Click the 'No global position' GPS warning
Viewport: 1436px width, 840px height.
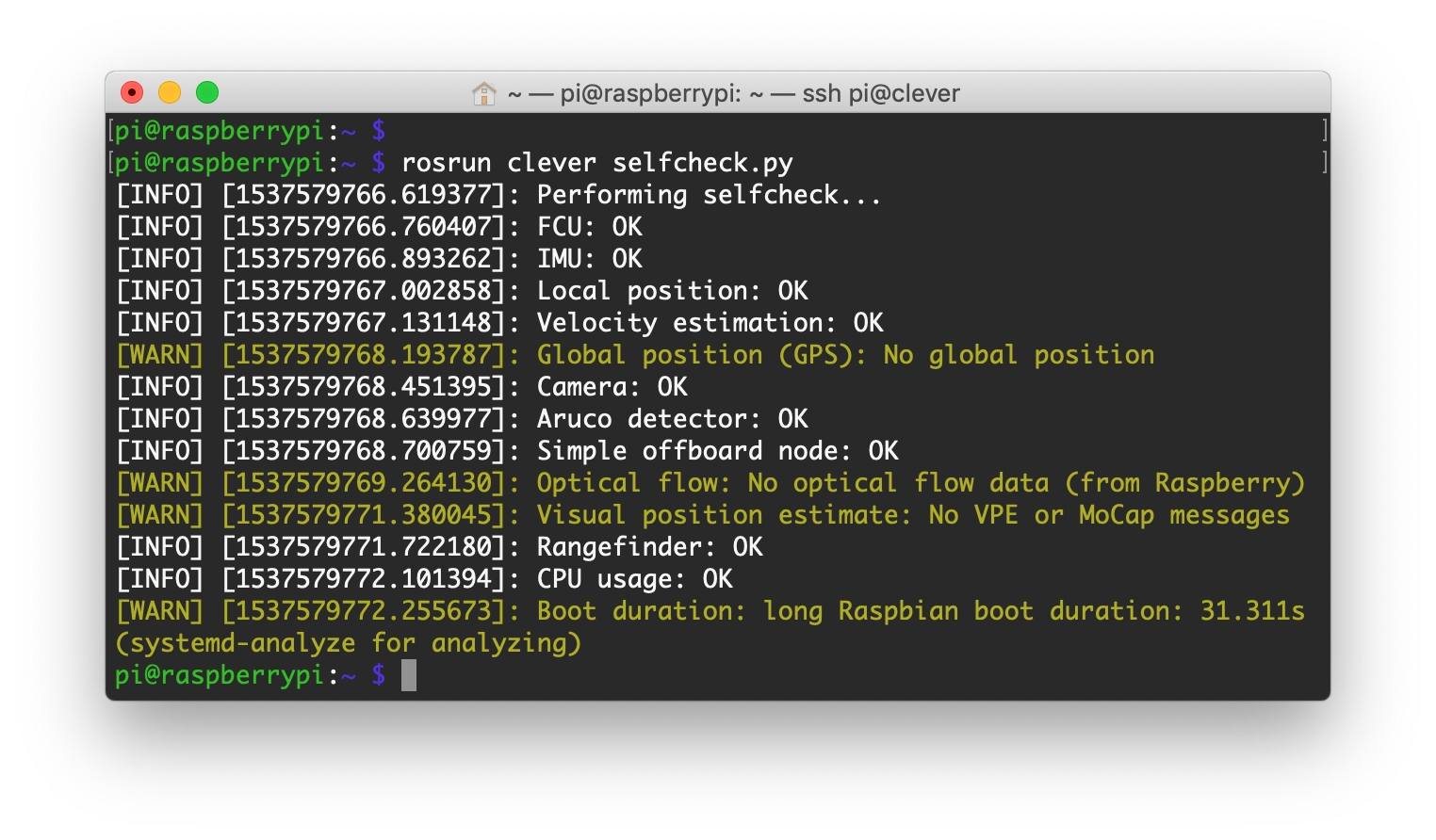[1018, 355]
